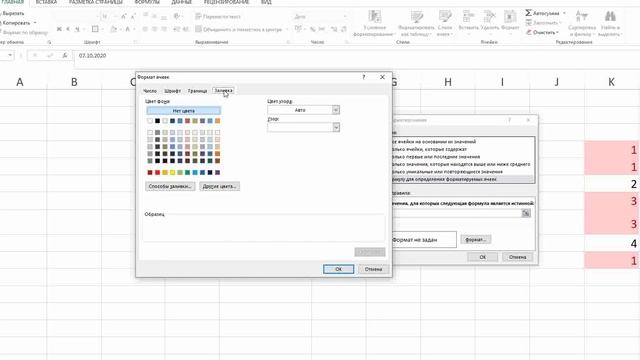
Task: Open 'Другие цвета...' more colors
Action: pos(220,186)
